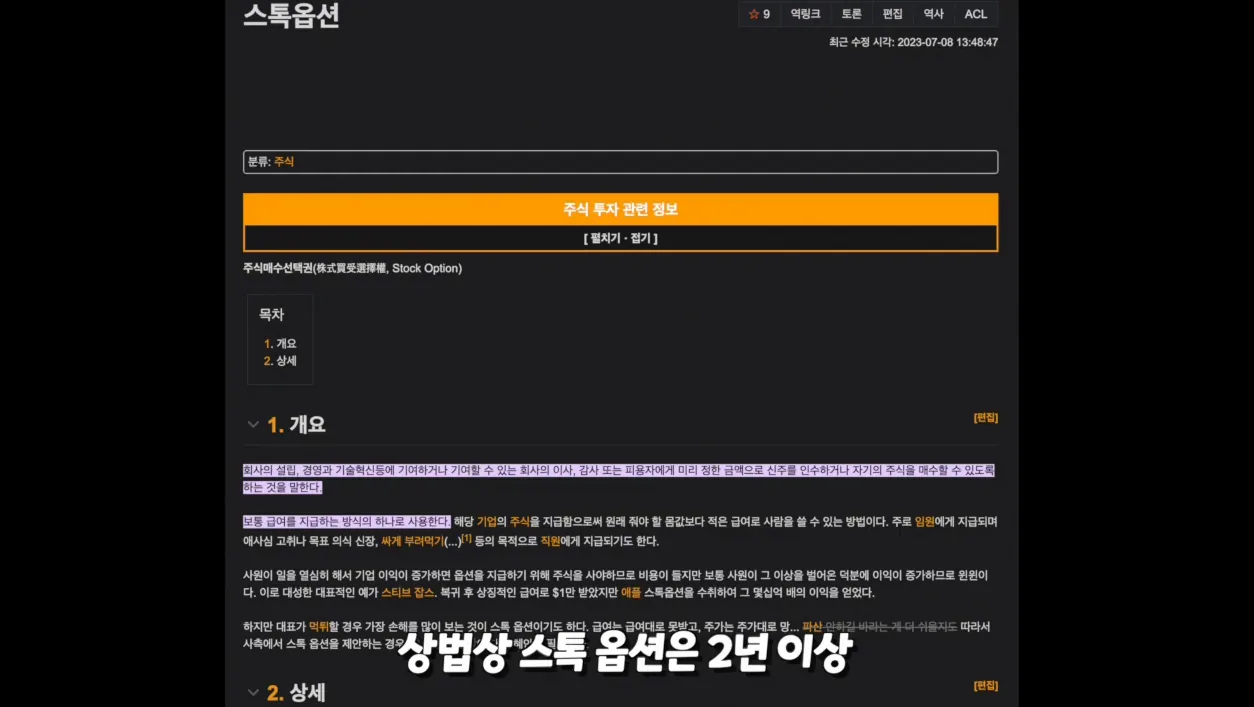Open the 애플 link

pyautogui.click(x=631, y=593)
